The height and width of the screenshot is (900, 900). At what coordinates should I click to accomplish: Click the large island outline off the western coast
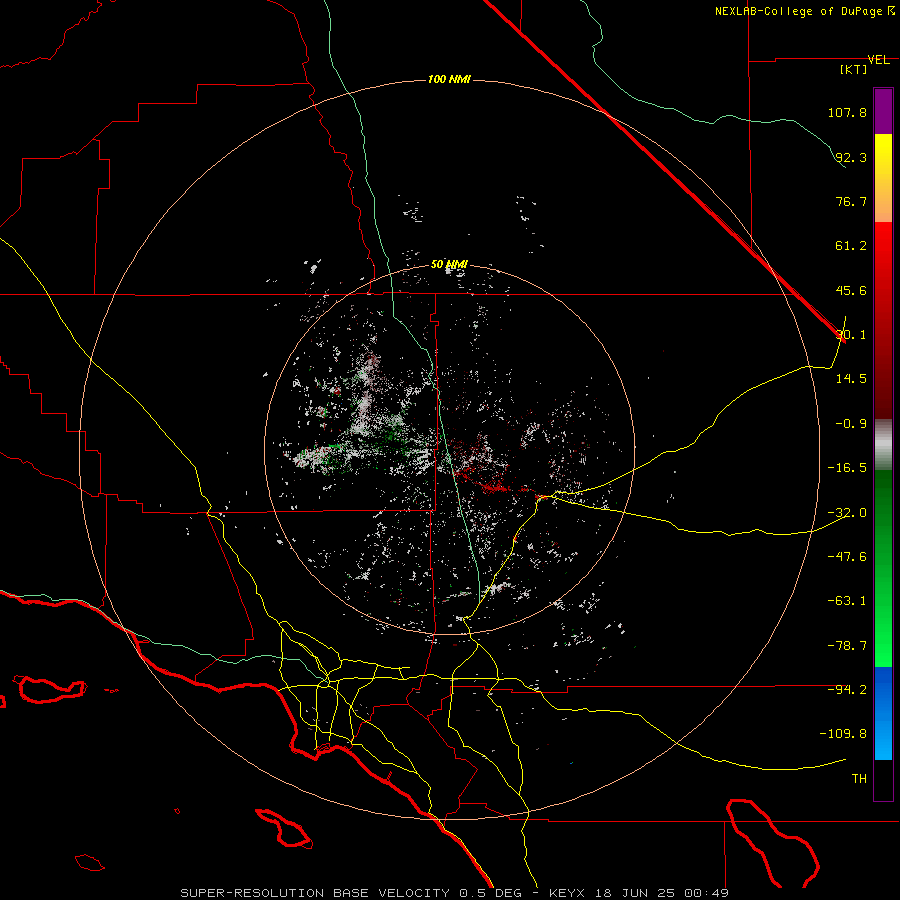point(51,689)
